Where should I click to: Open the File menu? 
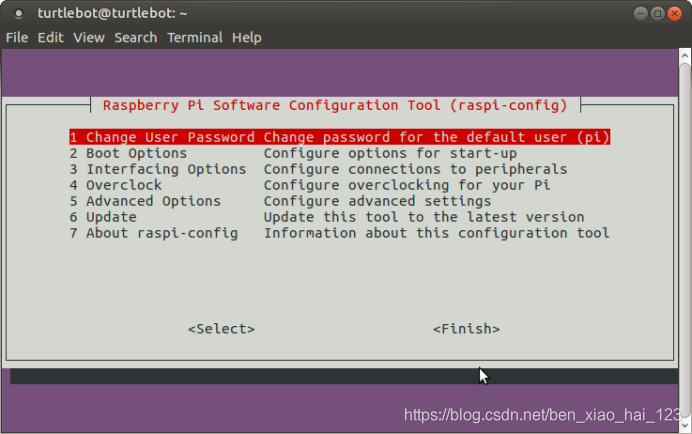(17, 38)
